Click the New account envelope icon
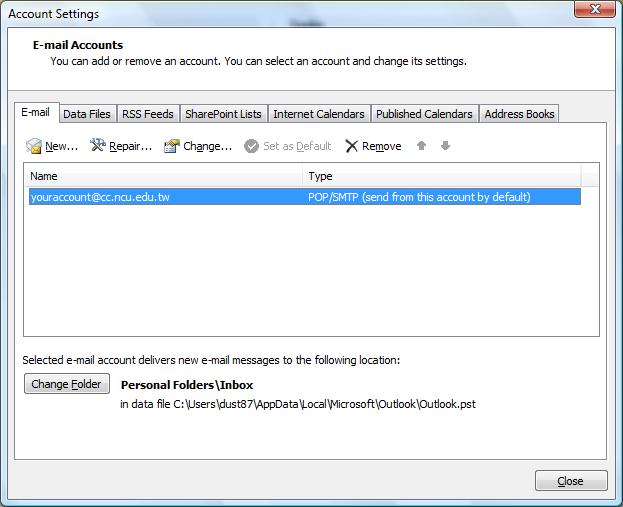This screenshot has width=623, height=507. point(34,146)
